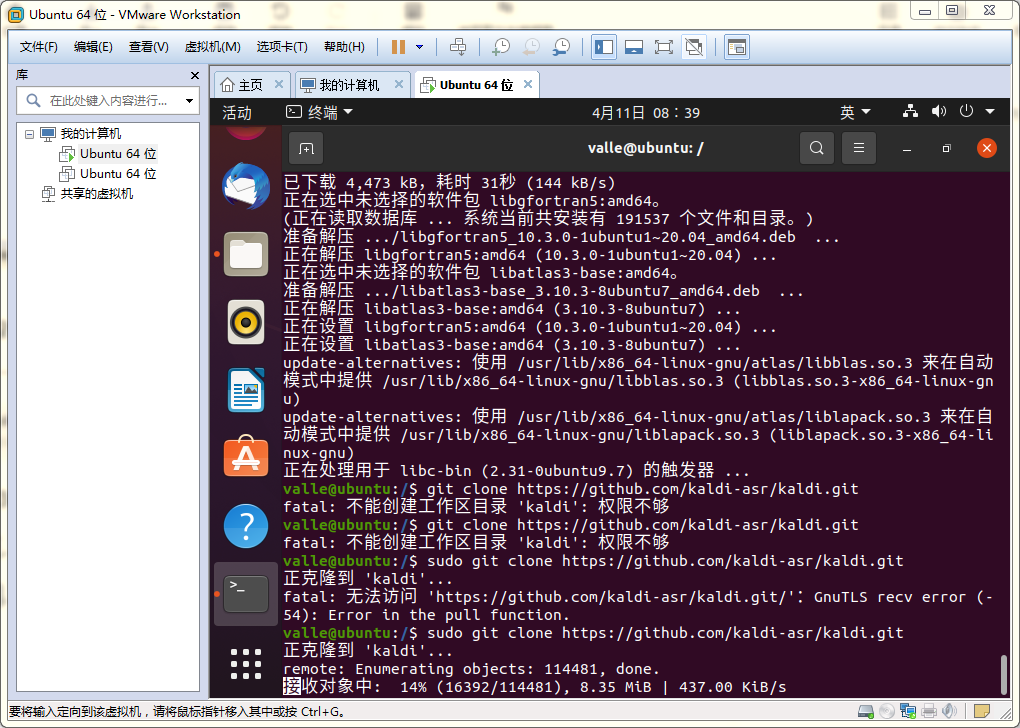Screen dimensions: 1020x728
Task: Click the terminal vertical scrollbar thumb
Action: coord(1004,675)
